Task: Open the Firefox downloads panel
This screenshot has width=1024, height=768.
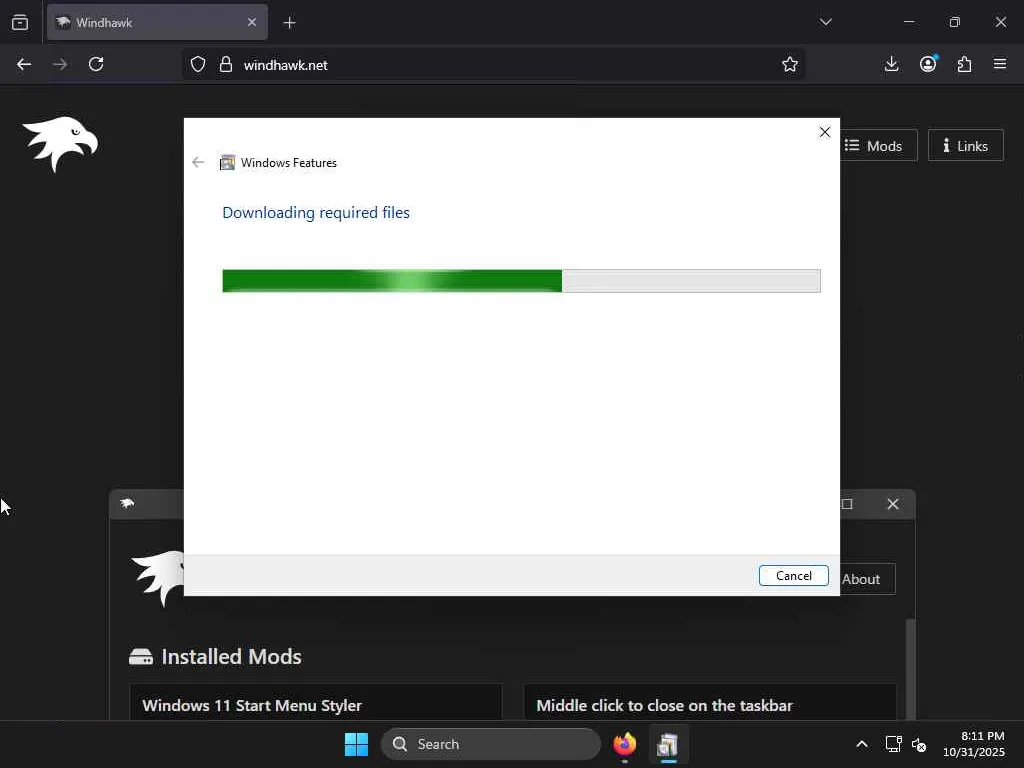Action: 891,64
